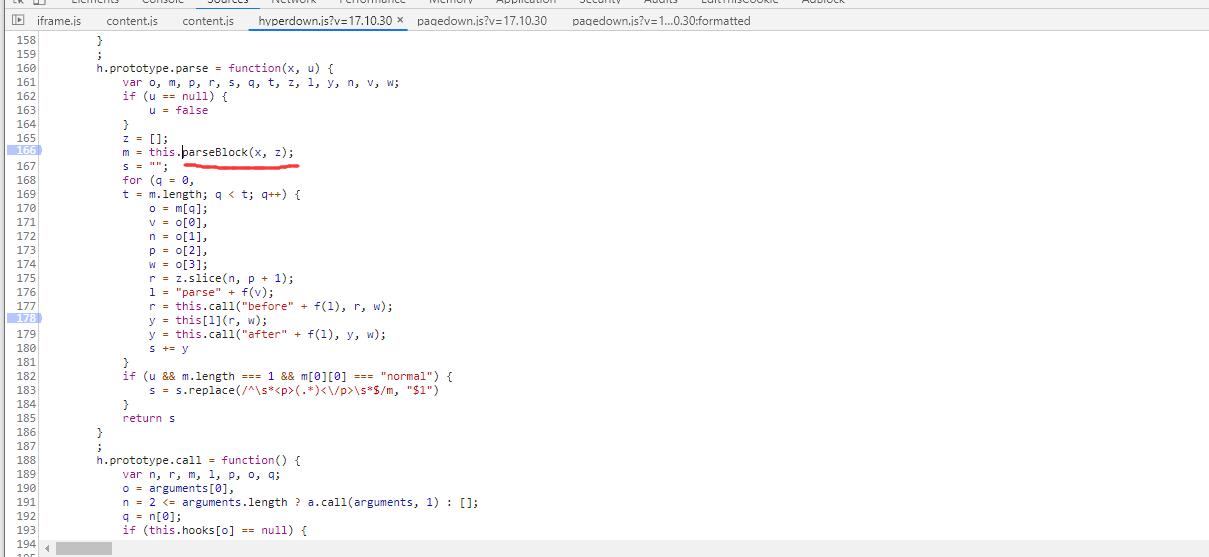Click the show navigator icon
Screen dimensions: 1209x557
click(x=18, y=20)
